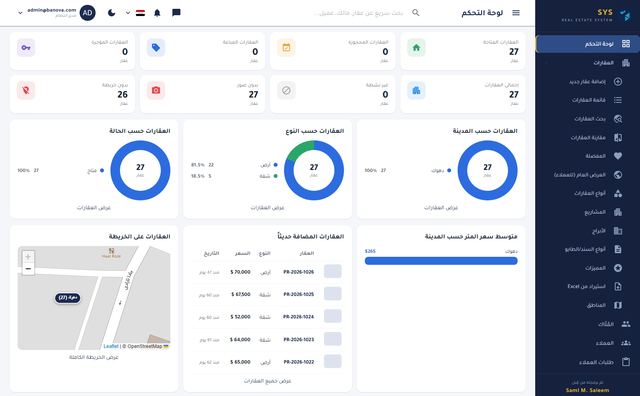640x396 pixels.
Task: Expand the admin@banova.com user account menu
Action: pyautogui.click(x=56, y=13)
